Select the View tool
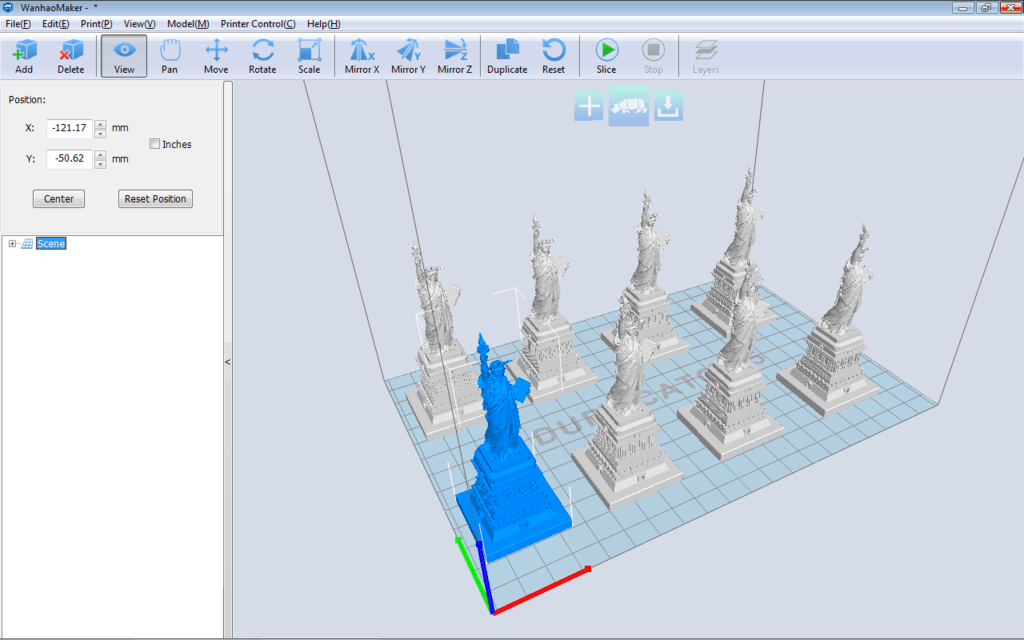 coord(124,56)
